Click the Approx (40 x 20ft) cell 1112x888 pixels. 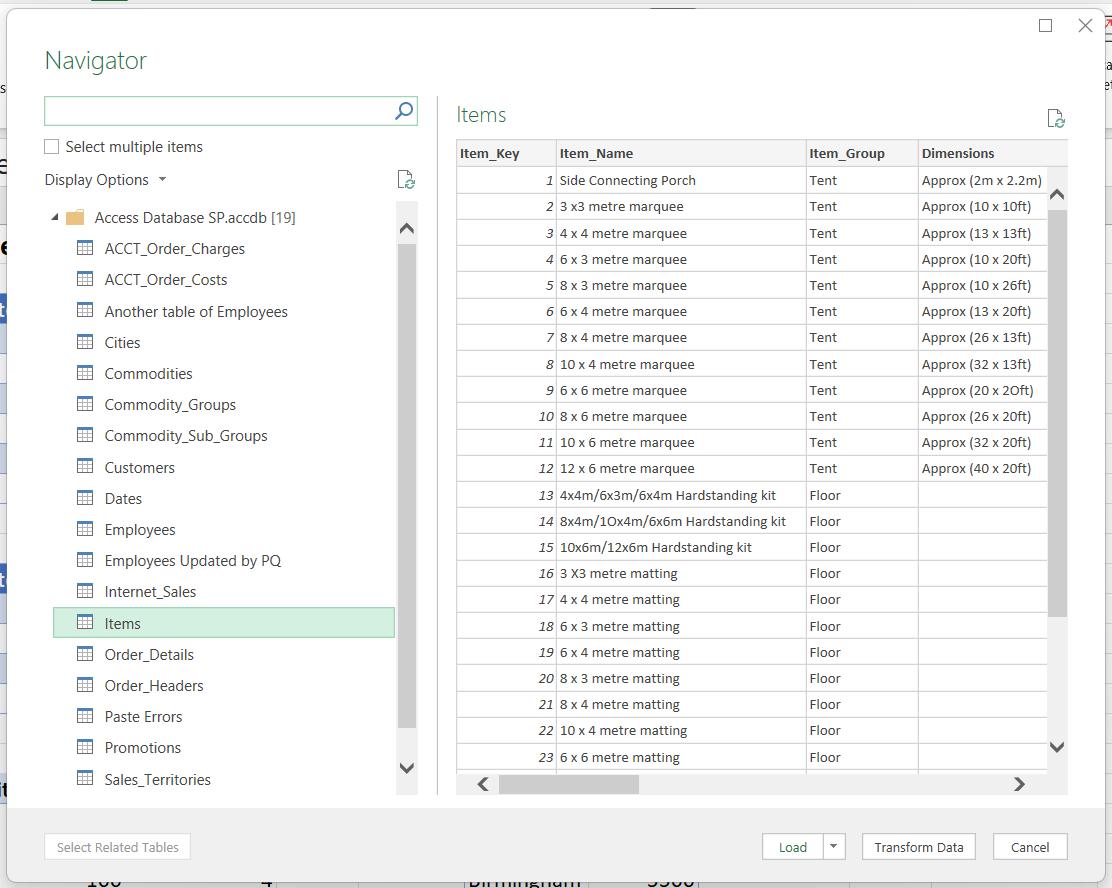982,468
